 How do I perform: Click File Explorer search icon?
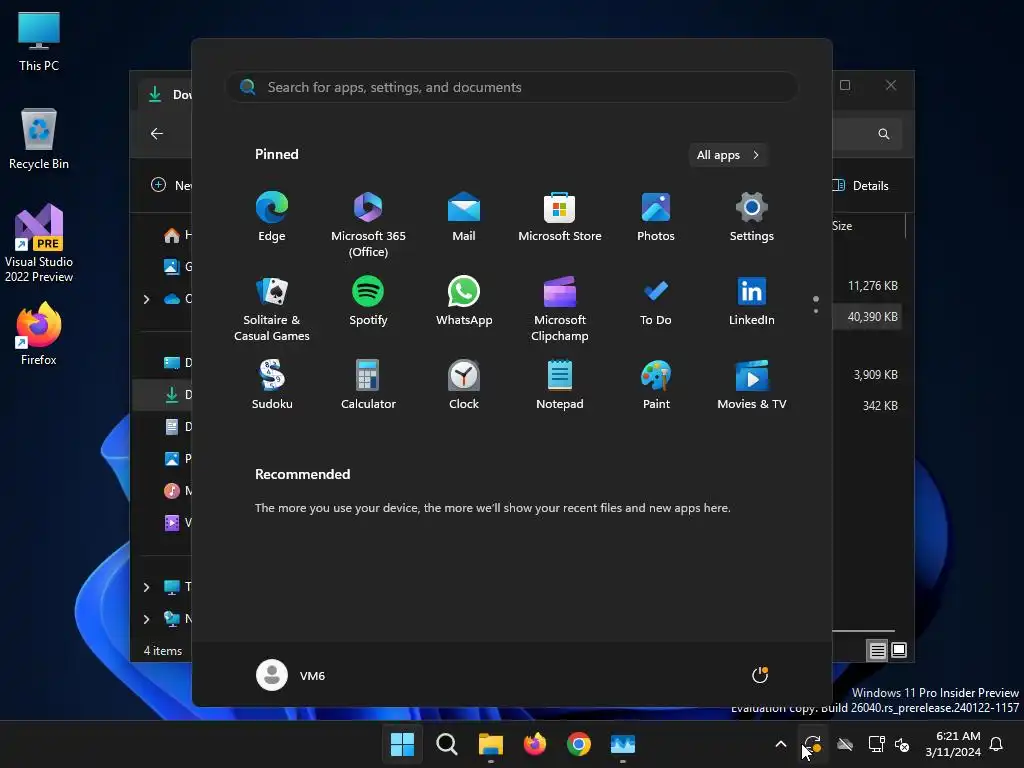click(x=884, y=134)
